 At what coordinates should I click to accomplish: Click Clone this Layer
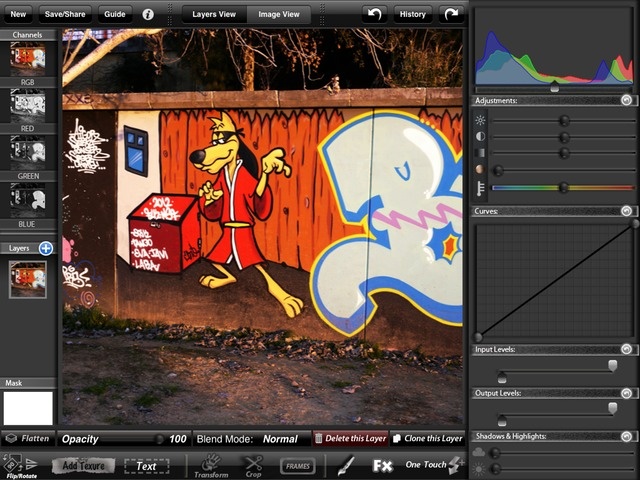click(x=428, y=439)
